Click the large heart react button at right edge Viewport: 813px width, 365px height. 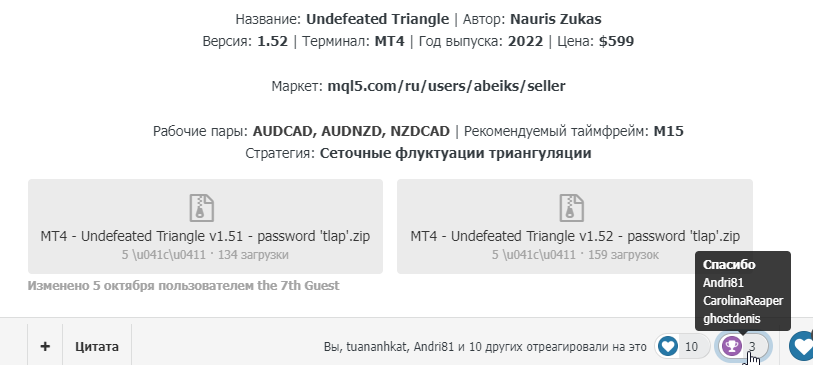[802, 346]
